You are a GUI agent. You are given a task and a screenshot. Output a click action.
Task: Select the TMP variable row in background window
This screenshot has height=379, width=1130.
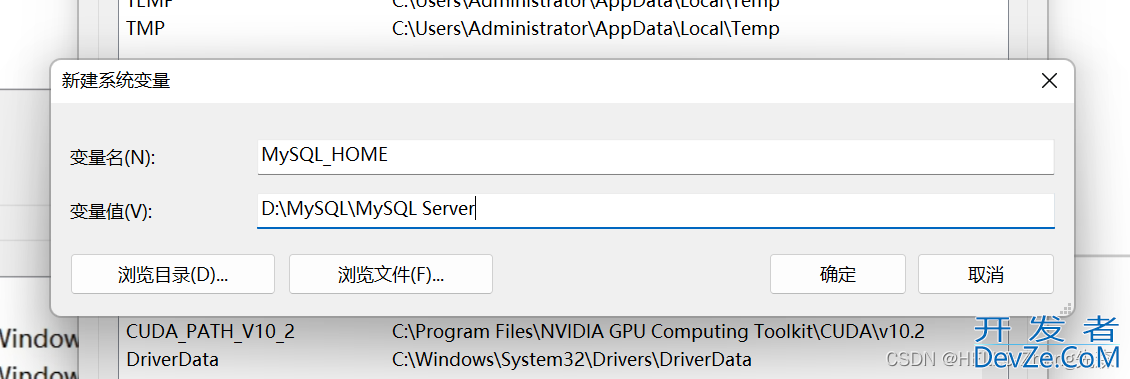click(x=562, y=29)
